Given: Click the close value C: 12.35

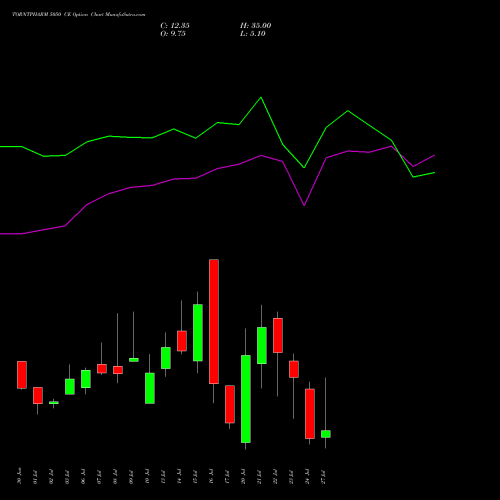Looking at the screenshot, I should click(175, 26).
